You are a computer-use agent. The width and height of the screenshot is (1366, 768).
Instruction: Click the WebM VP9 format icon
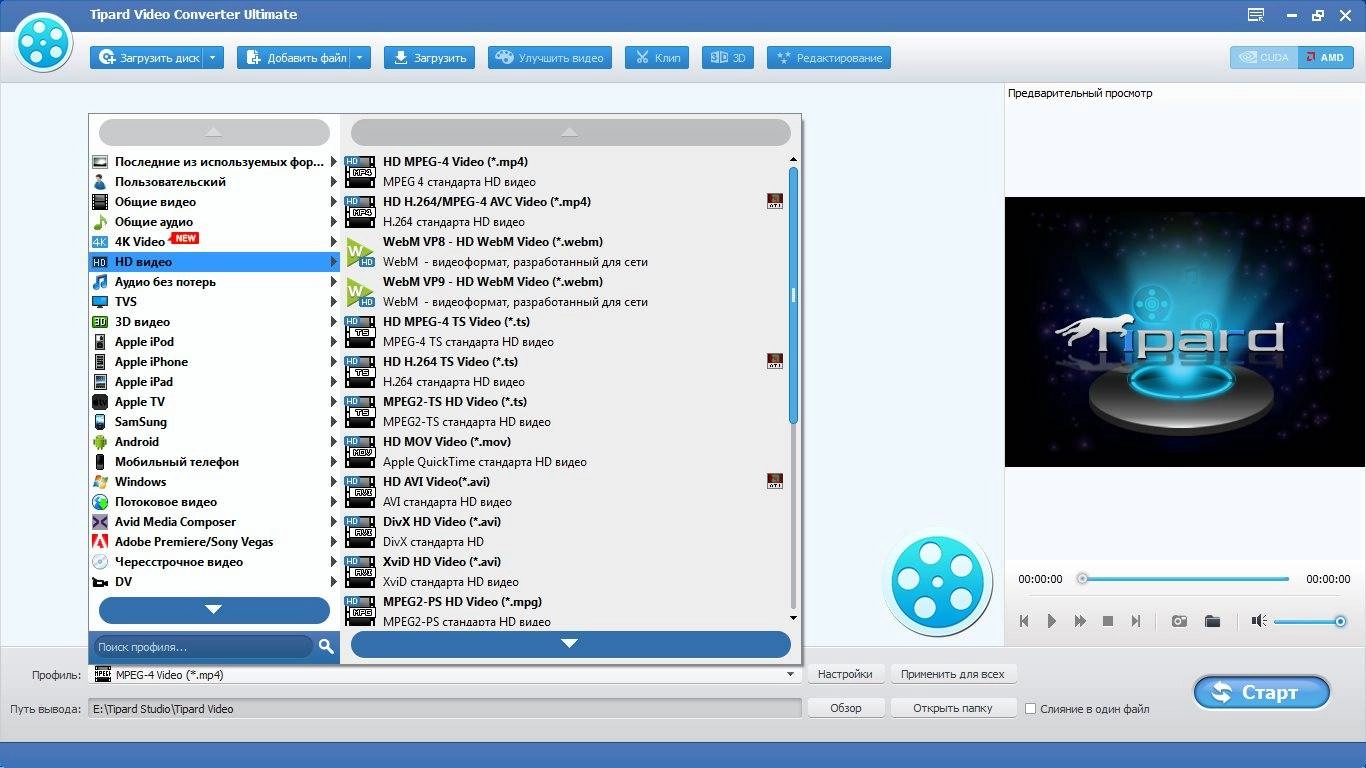(360, 292)
